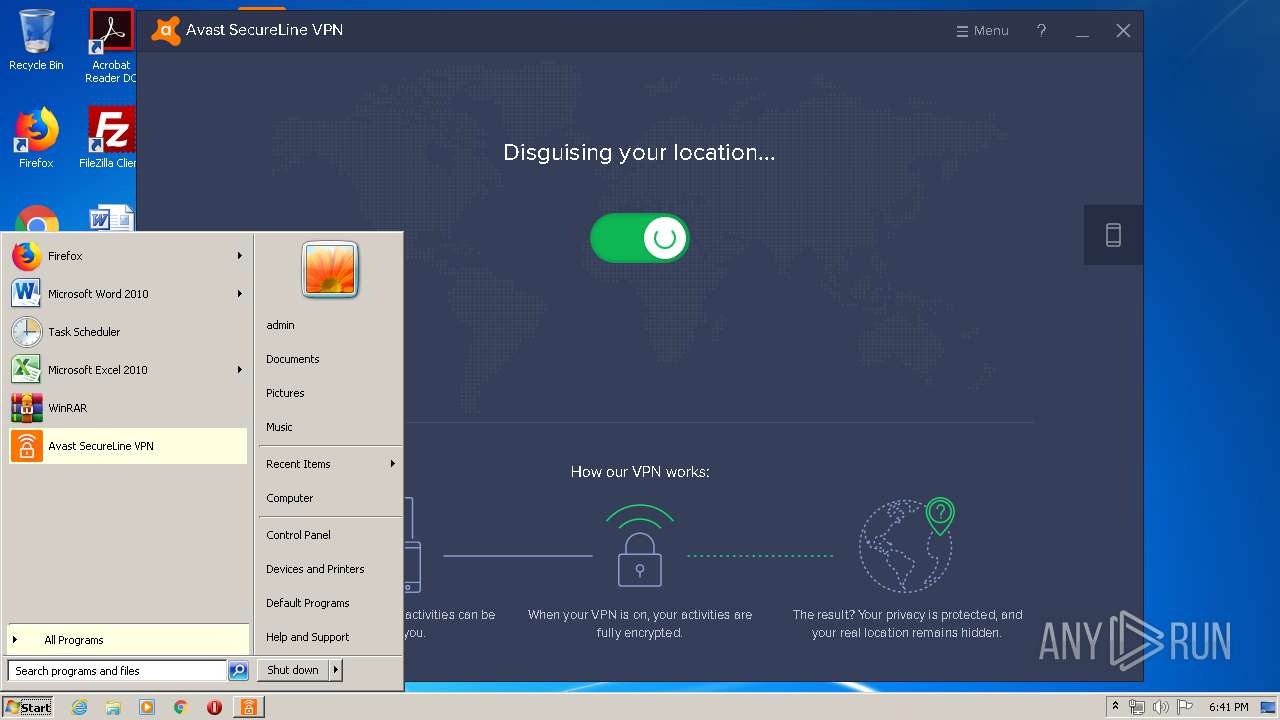
Task: Open Firefox from Start menu list
Action: pos(128,256)
